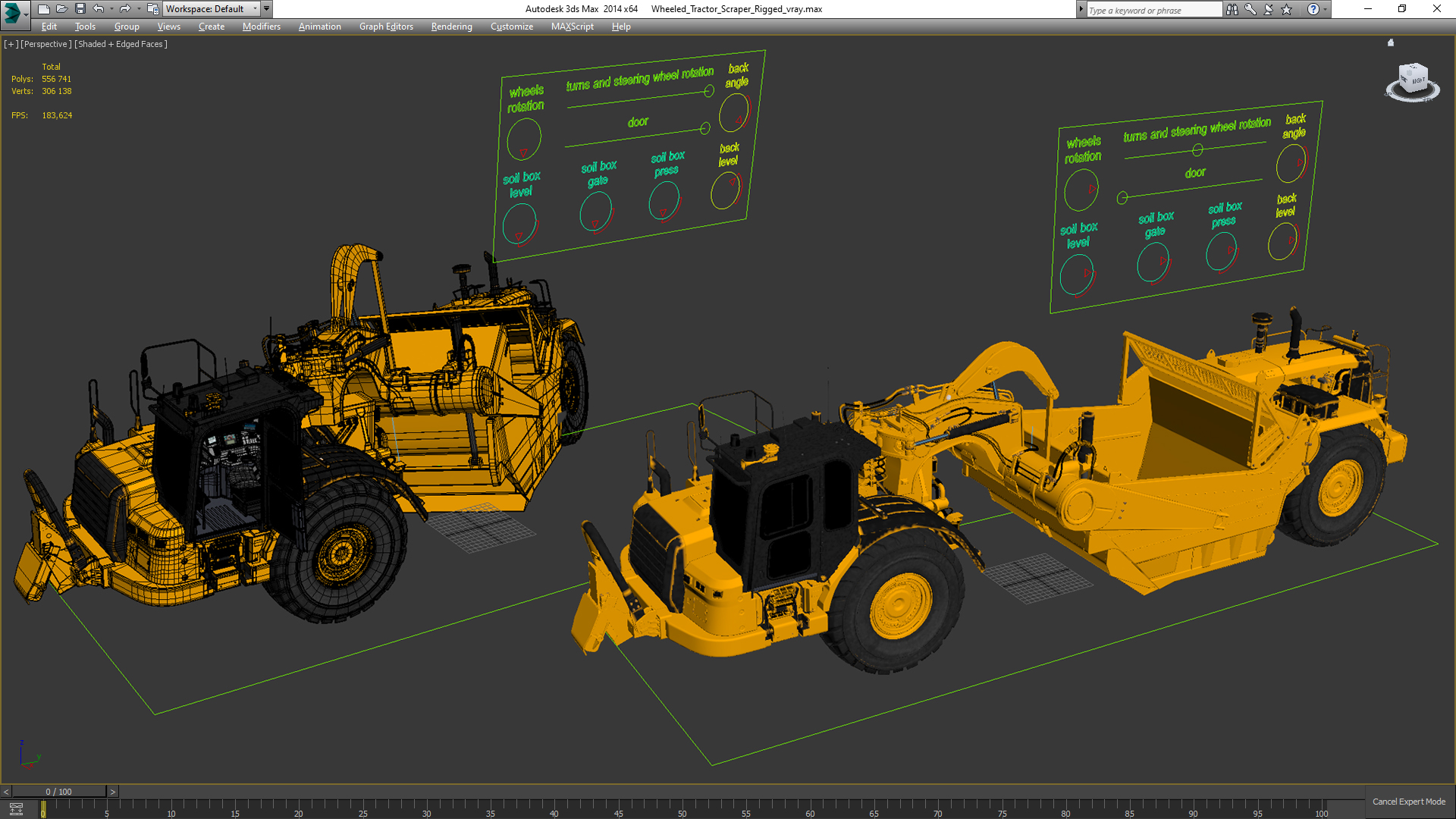Click frame 25 on the timeline track
Screen dimensions: 1456x819
362,810
